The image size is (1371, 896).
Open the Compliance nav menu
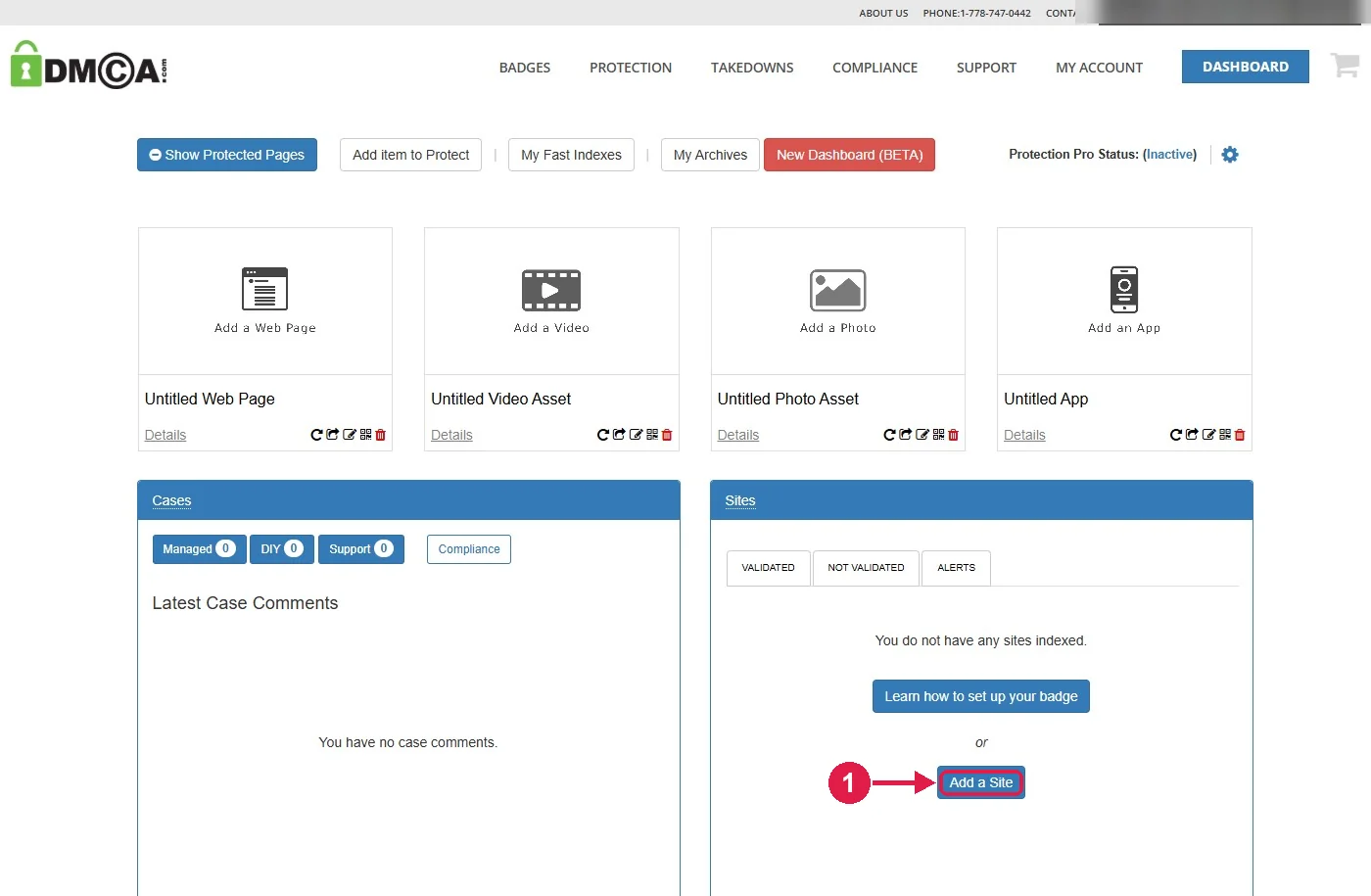[875, 68]
